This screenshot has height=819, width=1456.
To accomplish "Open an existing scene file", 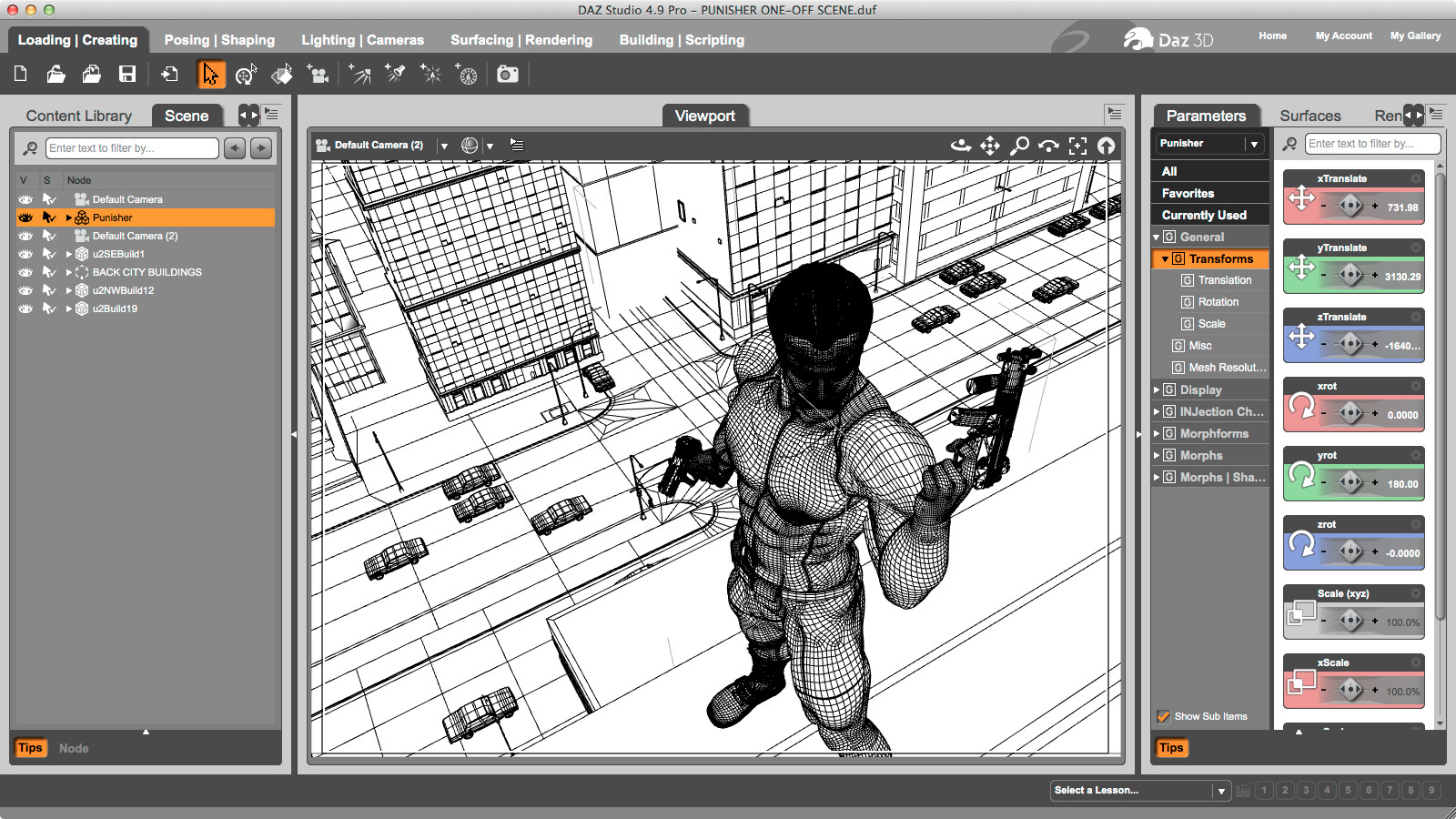I will 56,74.
